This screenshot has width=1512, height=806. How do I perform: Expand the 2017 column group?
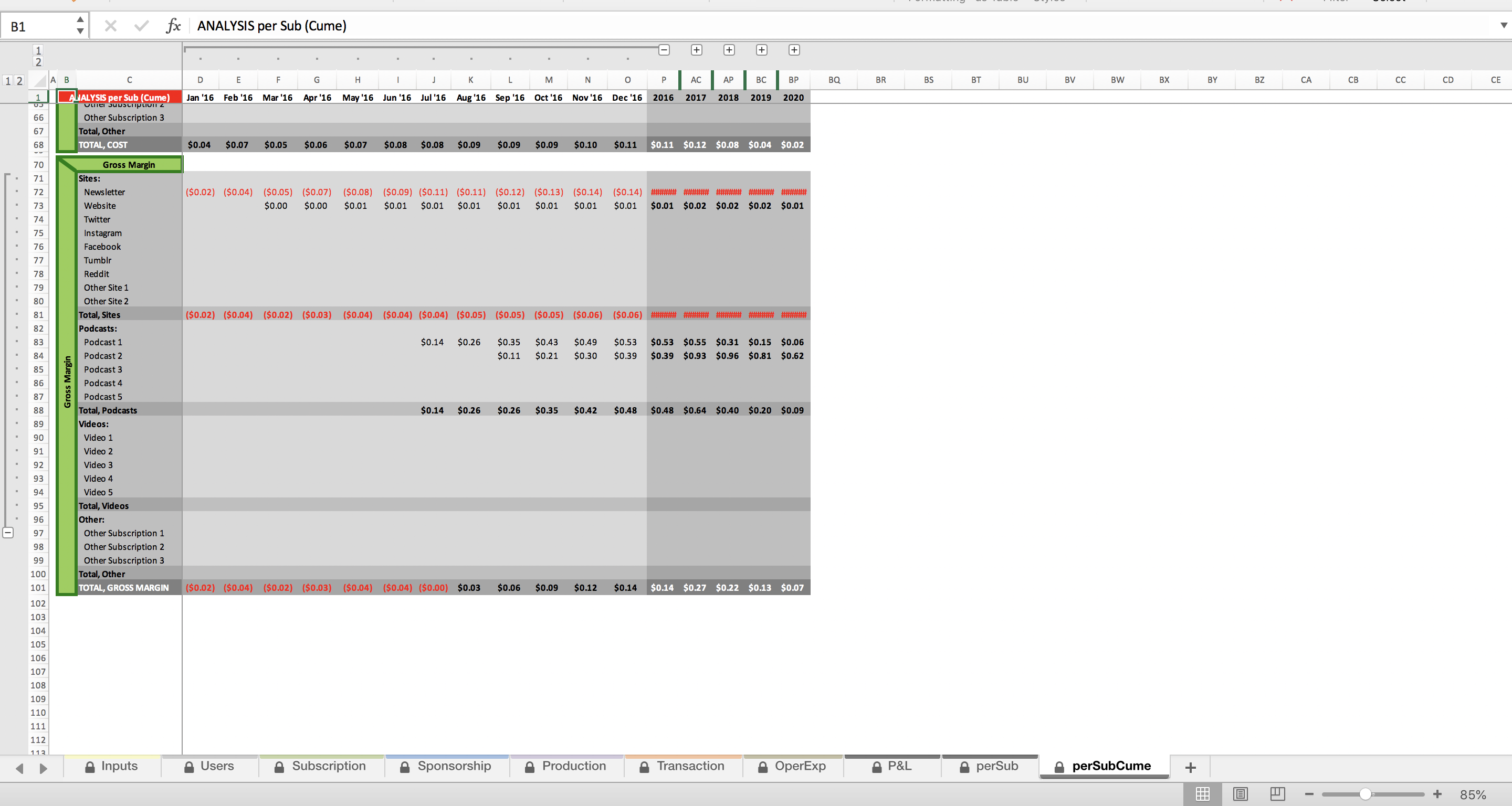[x=696, y=50]
